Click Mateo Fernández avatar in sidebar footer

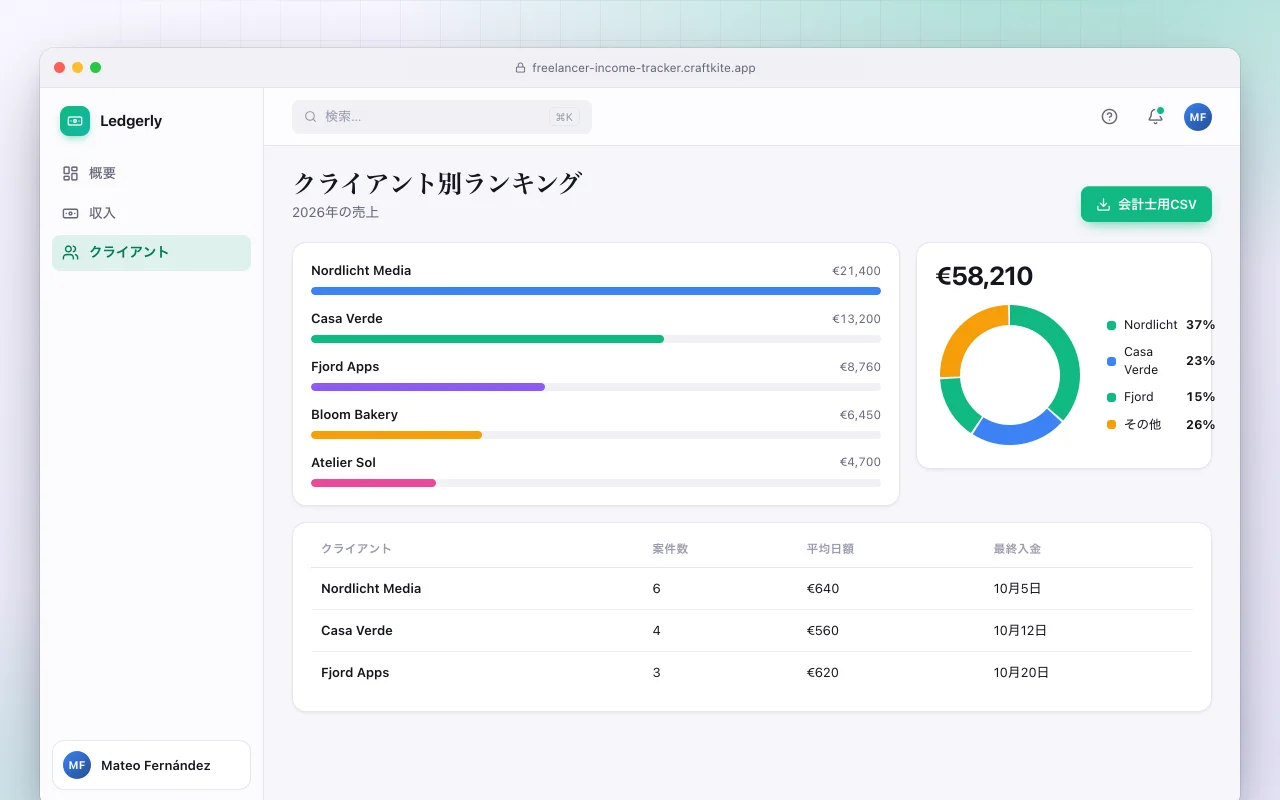pos(77,765)
